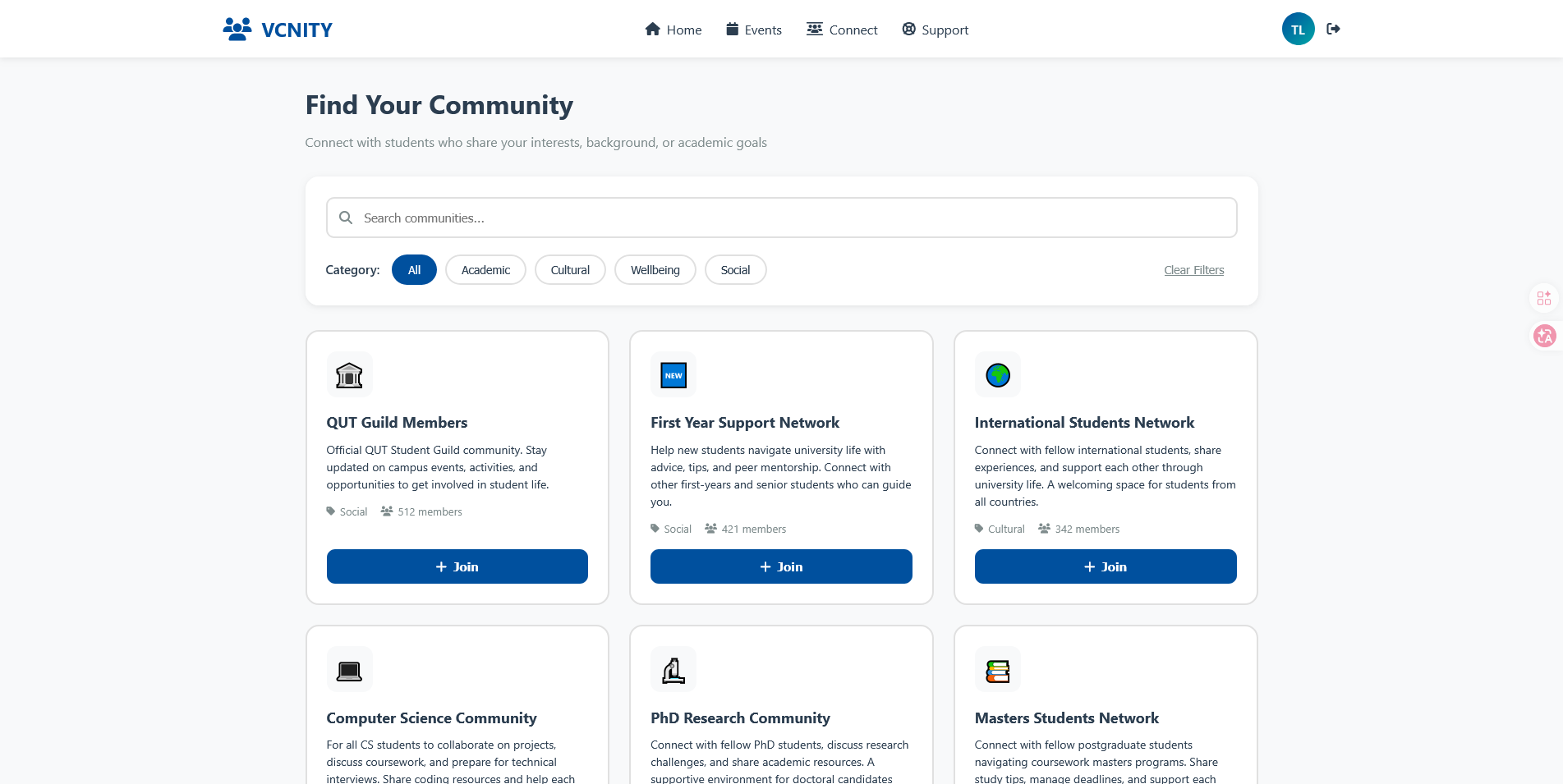Click the Cultural tag icon on International card

point(979,528)
